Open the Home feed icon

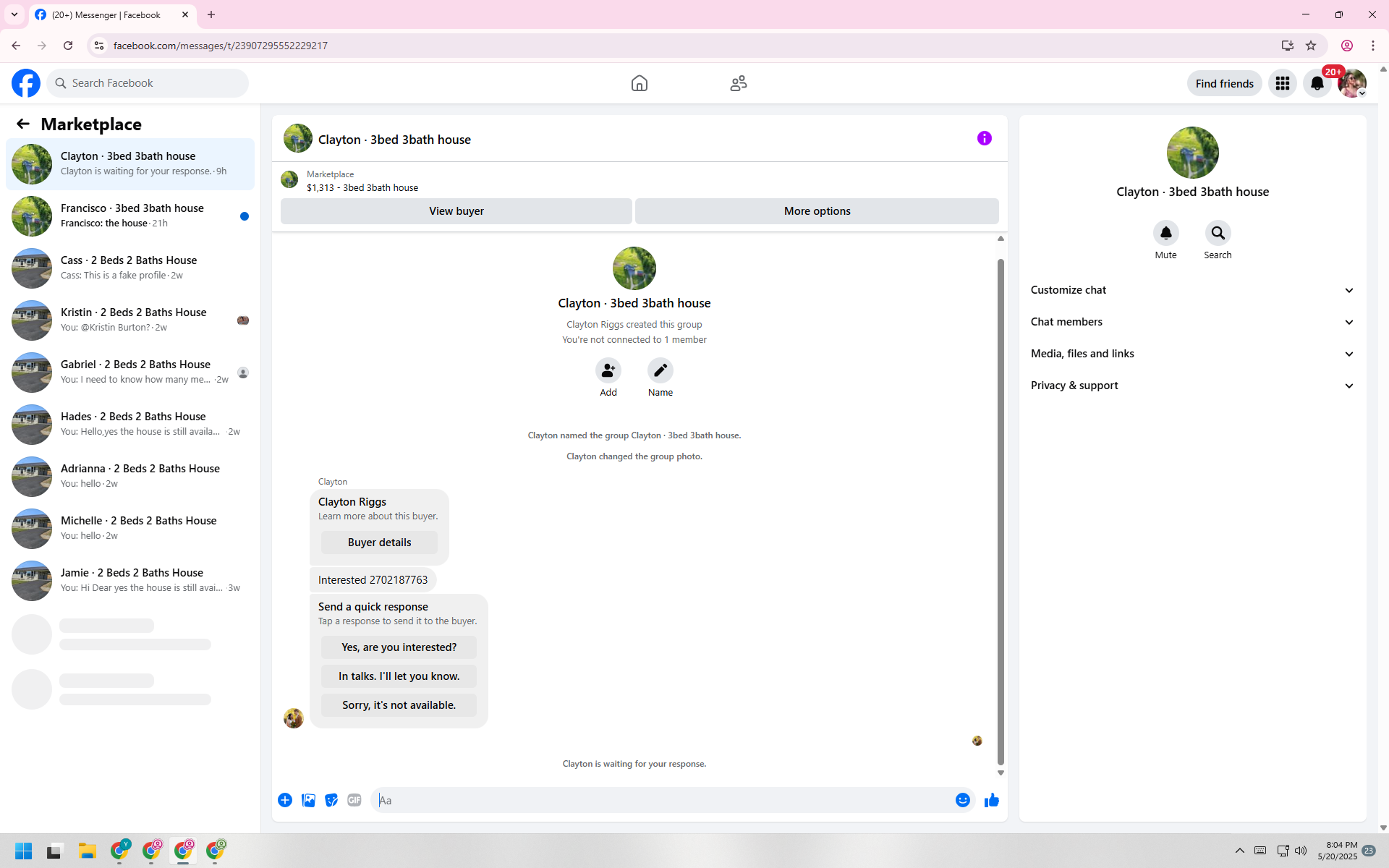(x=639, y=83)
